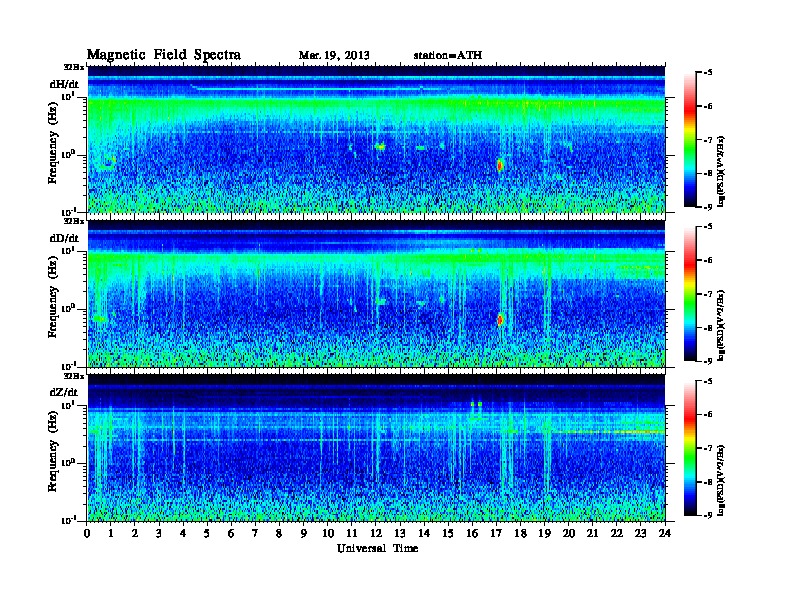Click hour tick label 14 on time axis

424,533
